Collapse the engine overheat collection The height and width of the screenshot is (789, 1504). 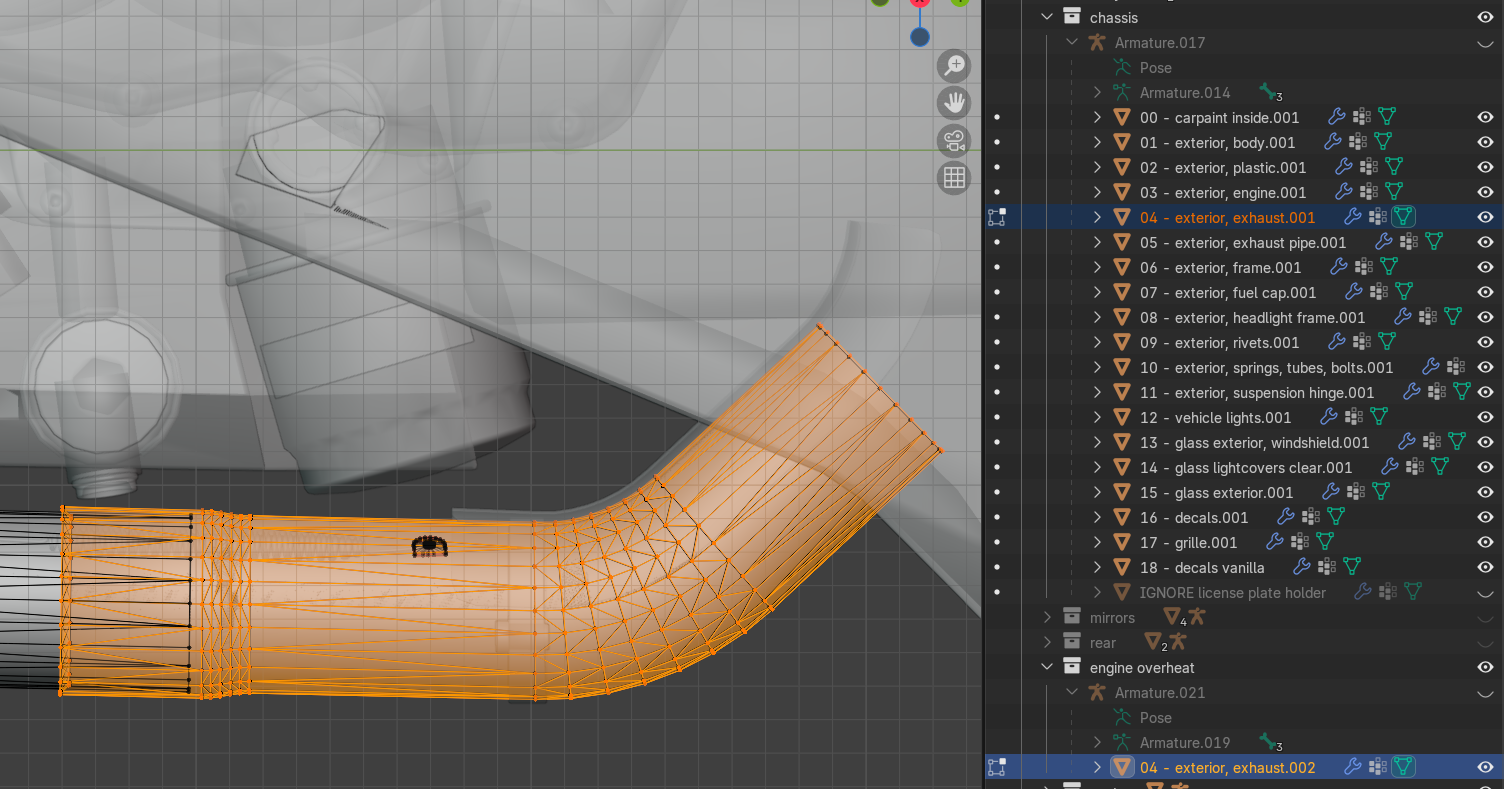[x=1047, y=667]
